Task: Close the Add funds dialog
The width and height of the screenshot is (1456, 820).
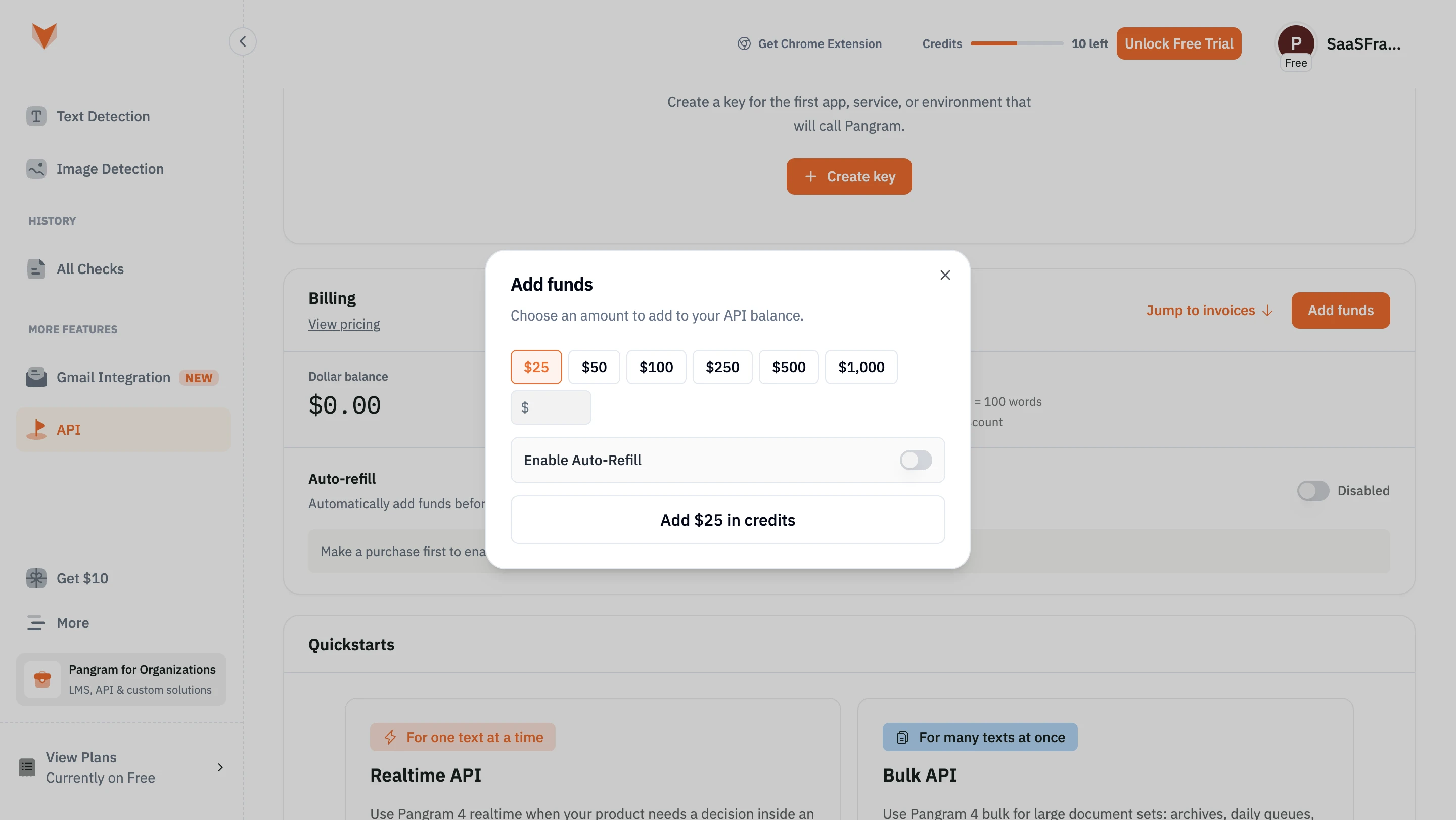Action: tap(945, 275)
